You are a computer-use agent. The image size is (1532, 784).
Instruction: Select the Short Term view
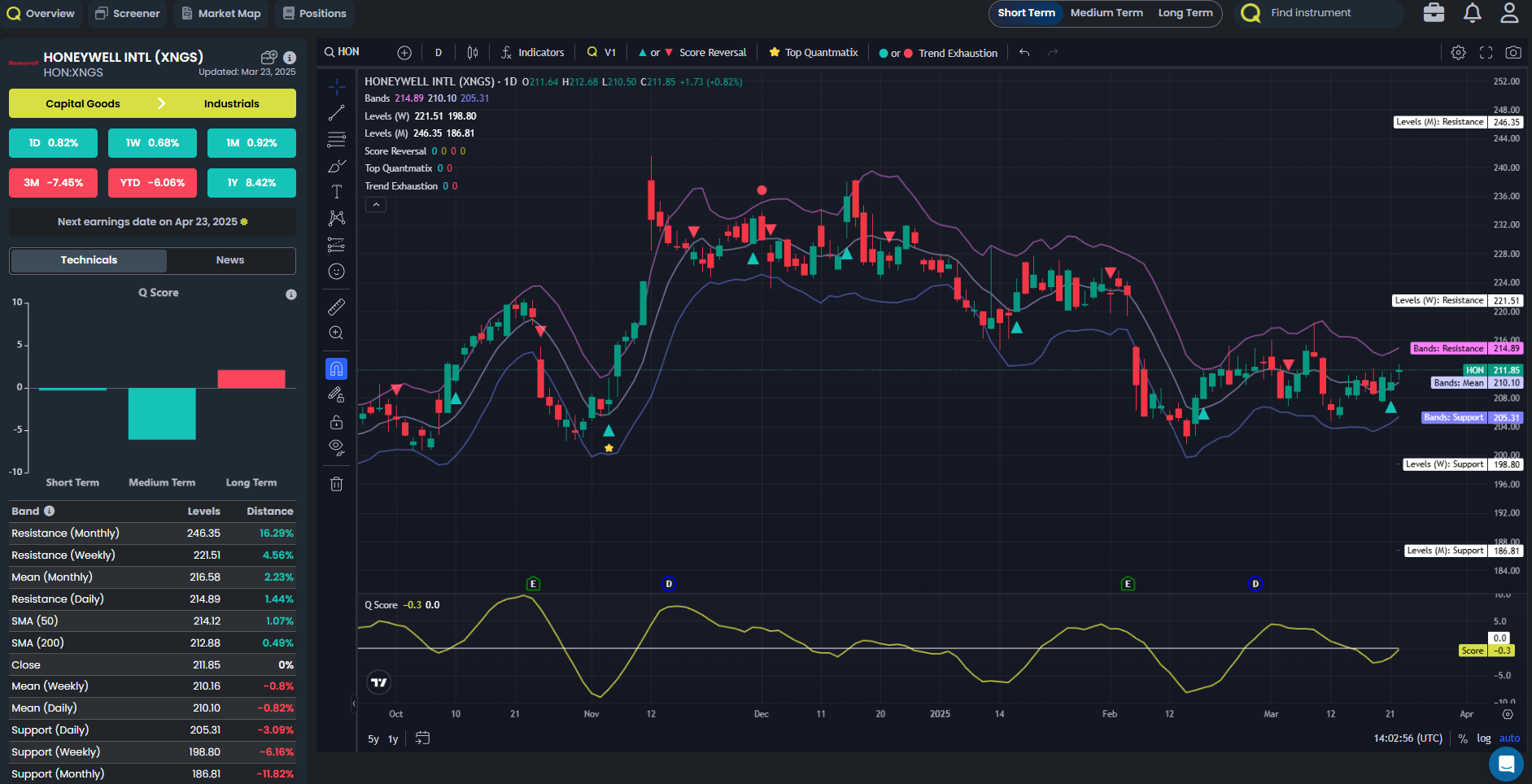(x=1026, y=13)
